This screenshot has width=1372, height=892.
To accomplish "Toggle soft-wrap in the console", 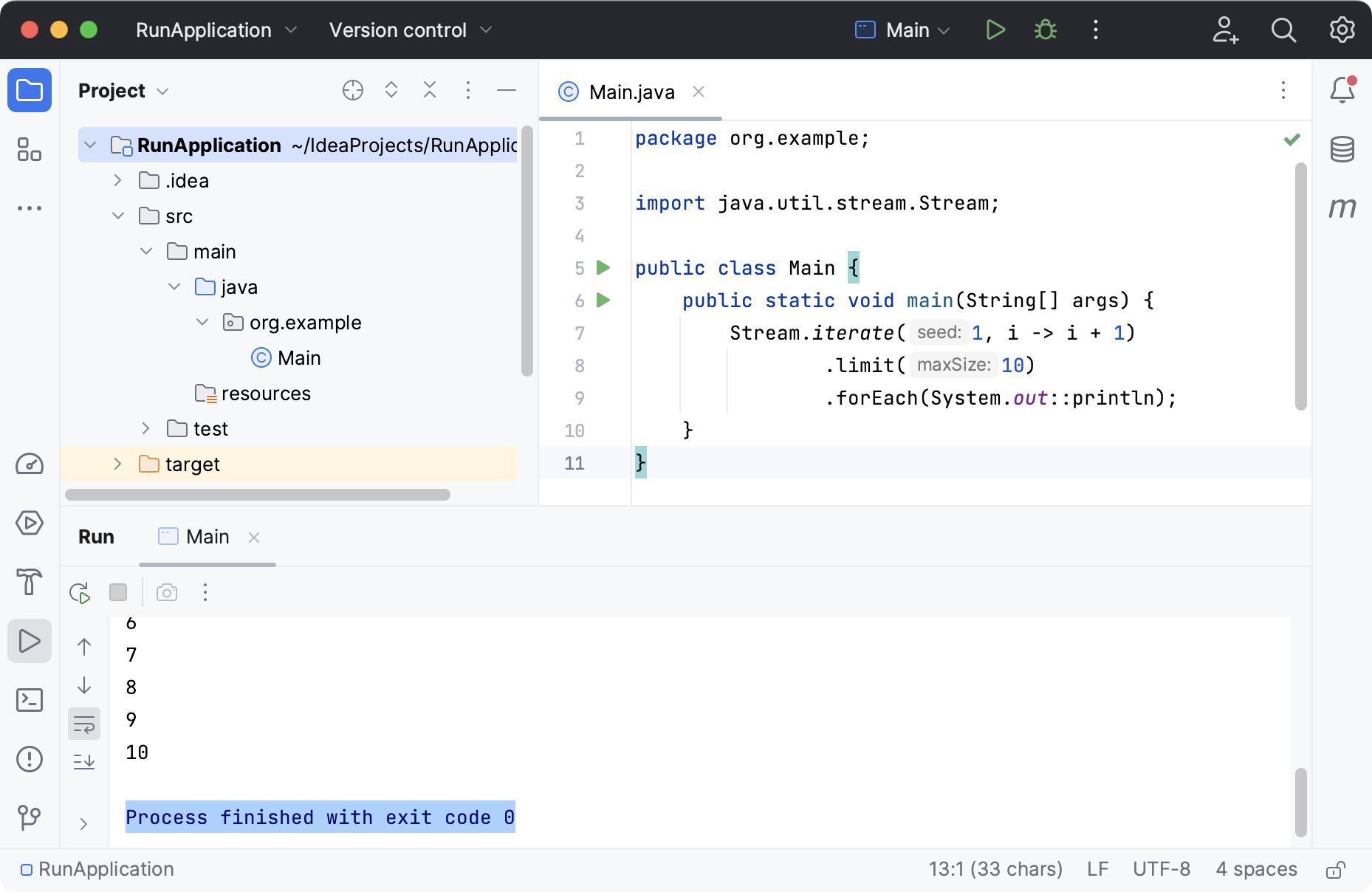I will click(84, 724).
